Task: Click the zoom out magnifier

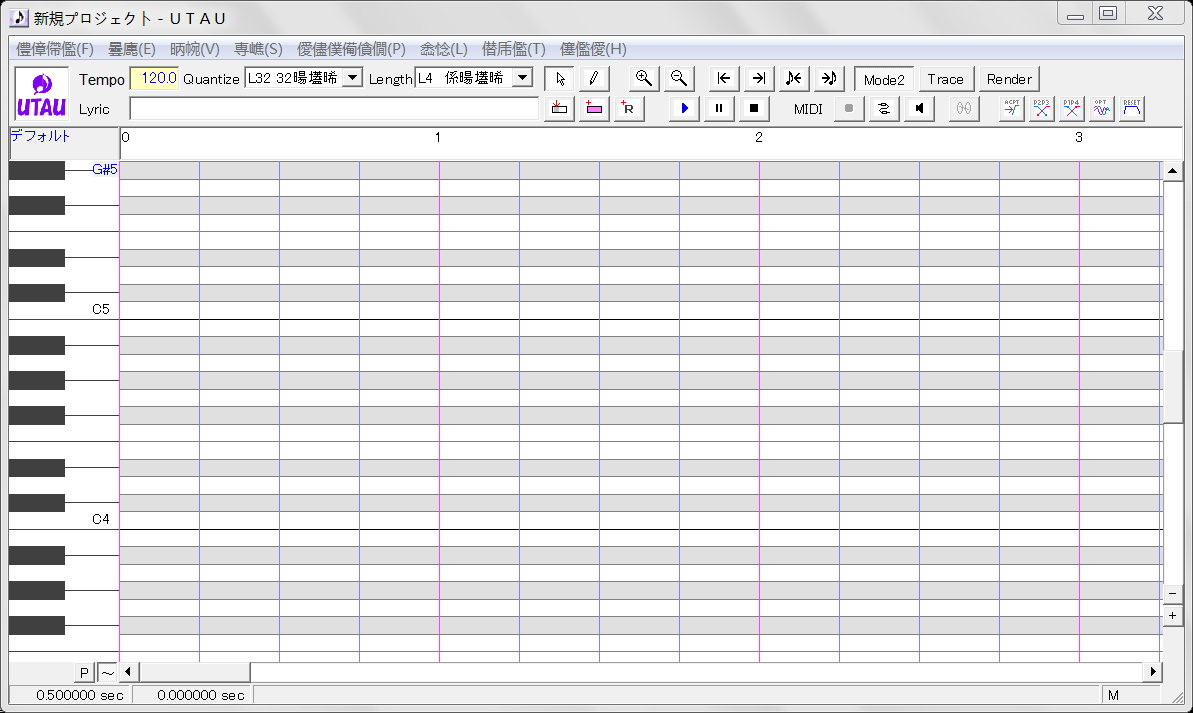Action: click(x=679, y=78)
